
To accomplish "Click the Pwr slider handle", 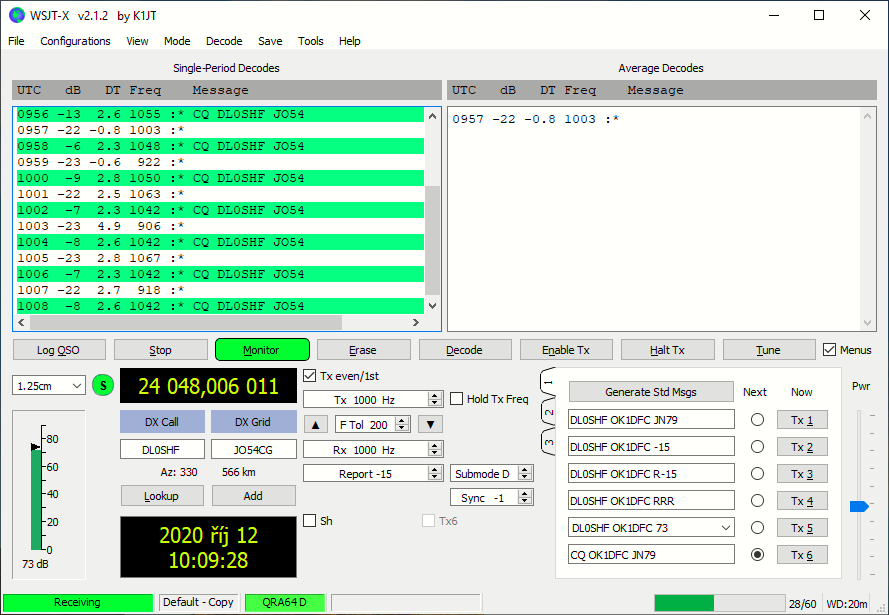I will click(x=860, y=506).
